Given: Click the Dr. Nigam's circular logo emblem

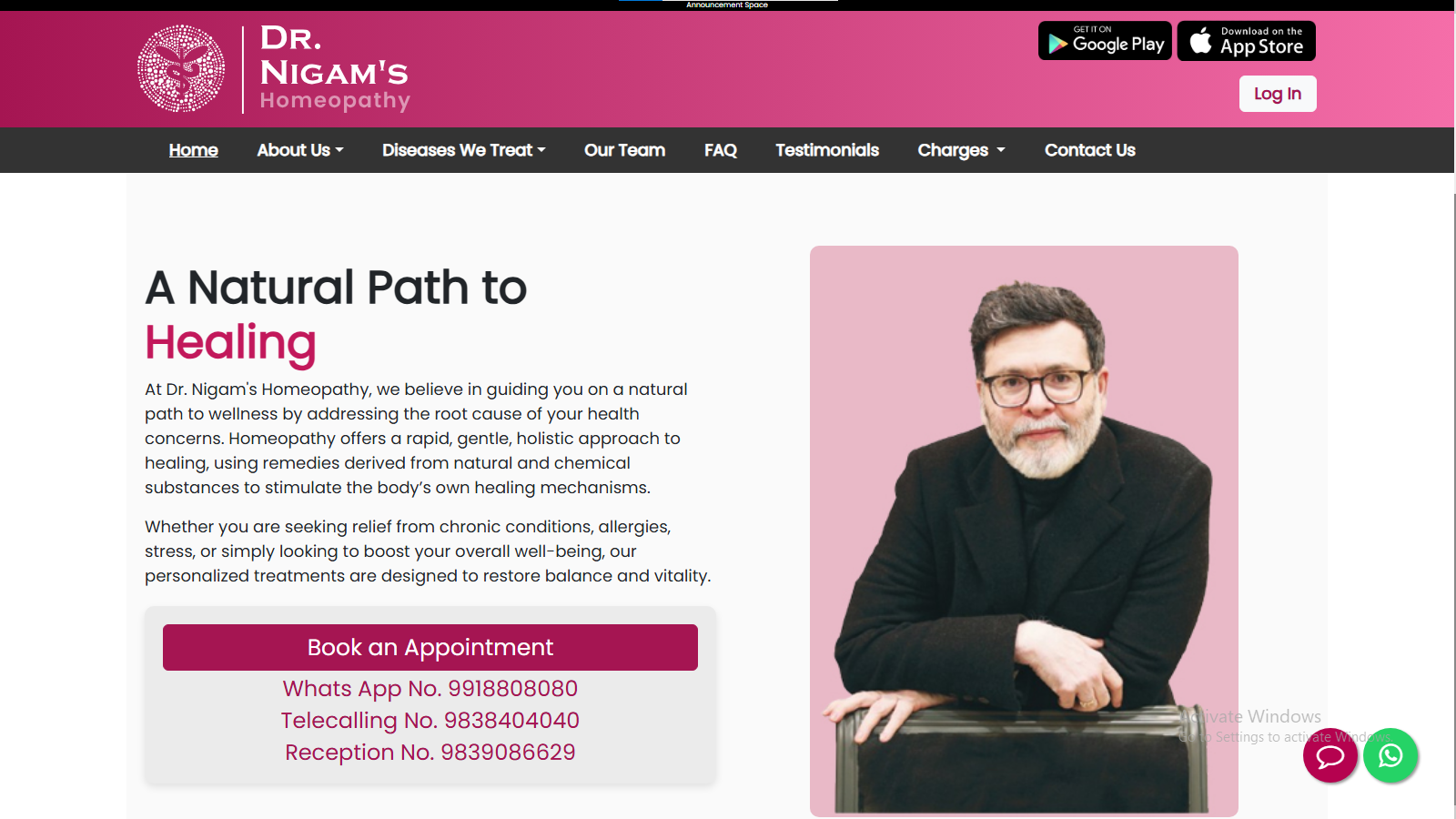Looking at the screenshot, I should 181,69.
